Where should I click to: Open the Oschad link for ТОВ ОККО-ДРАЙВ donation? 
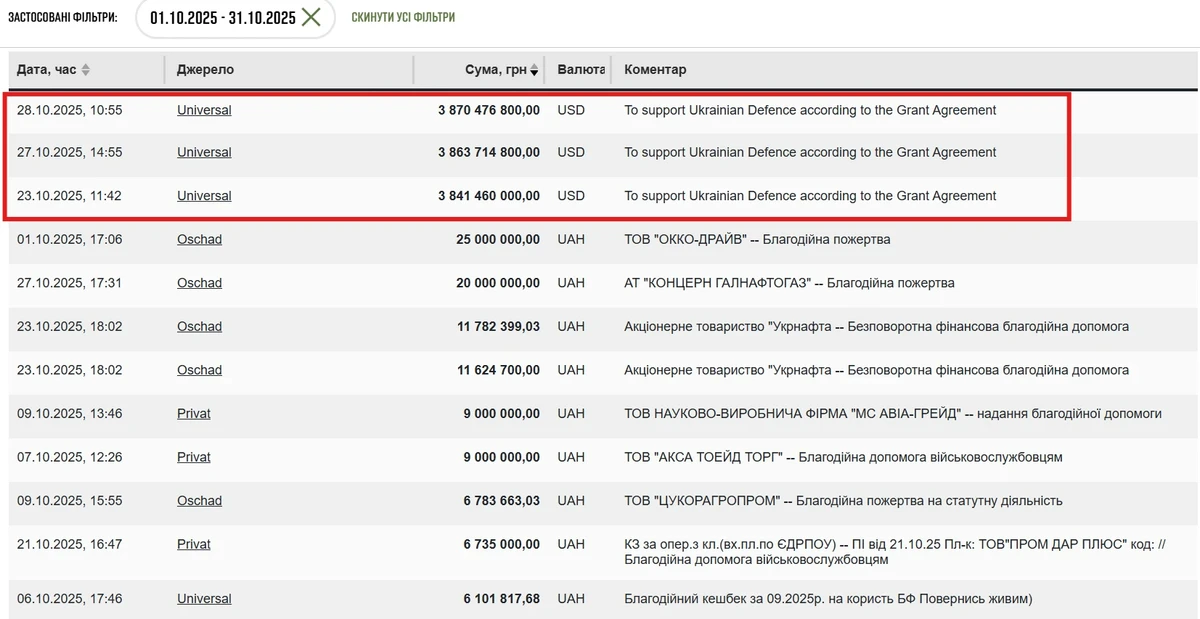[x=199, y=239]
